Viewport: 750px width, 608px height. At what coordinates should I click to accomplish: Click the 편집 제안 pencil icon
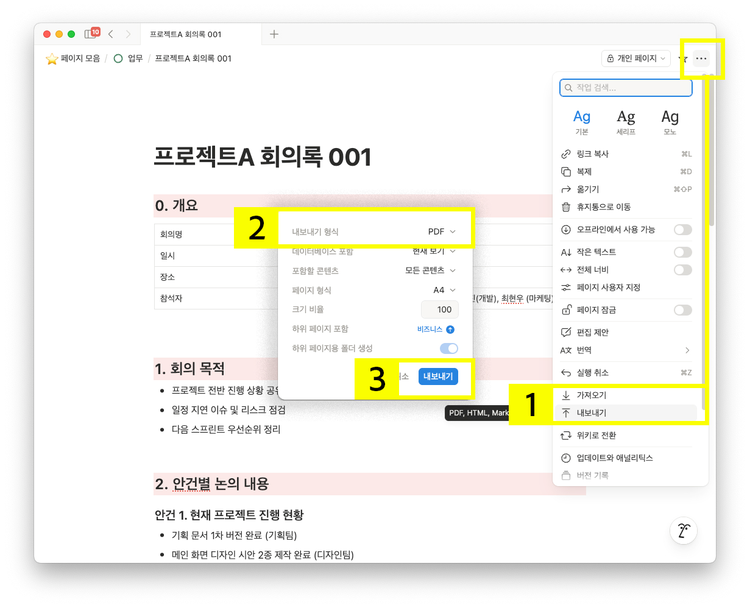566,332
